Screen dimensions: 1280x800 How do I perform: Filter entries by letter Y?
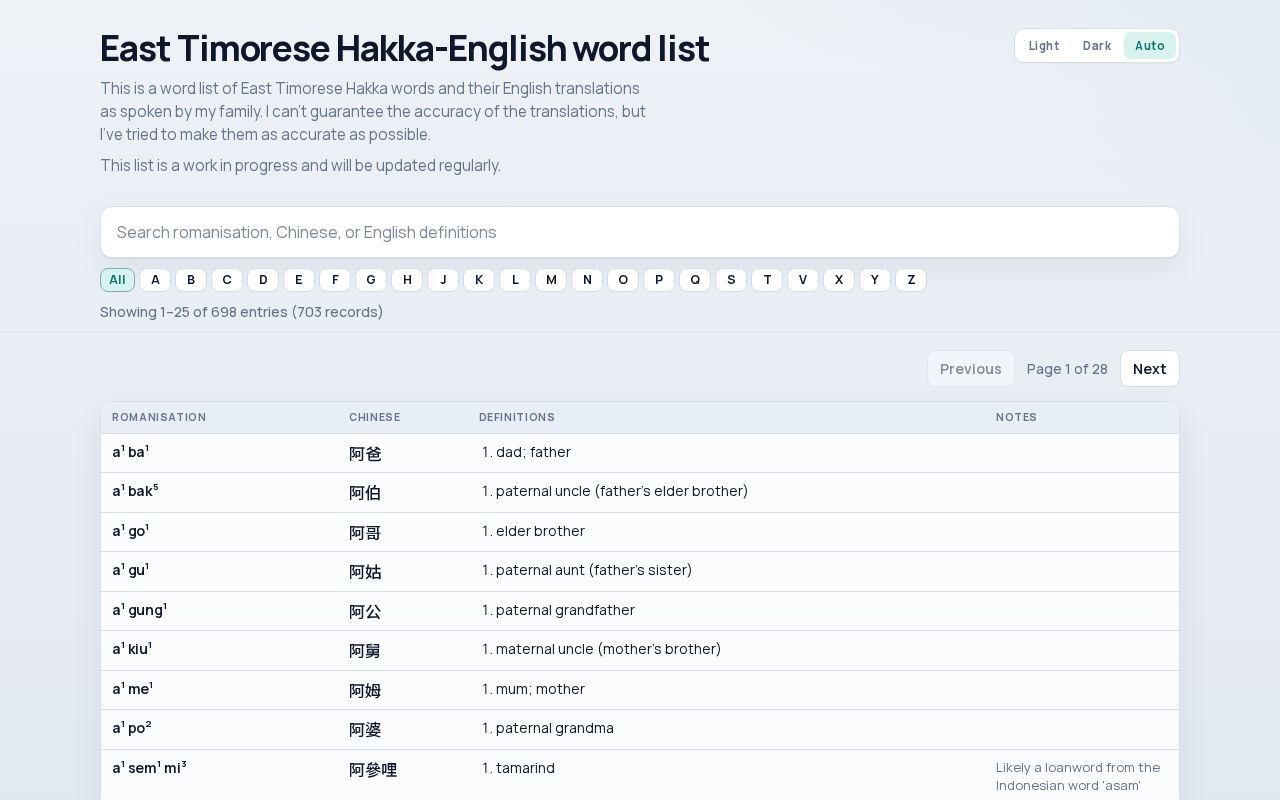tap(875, 280)
